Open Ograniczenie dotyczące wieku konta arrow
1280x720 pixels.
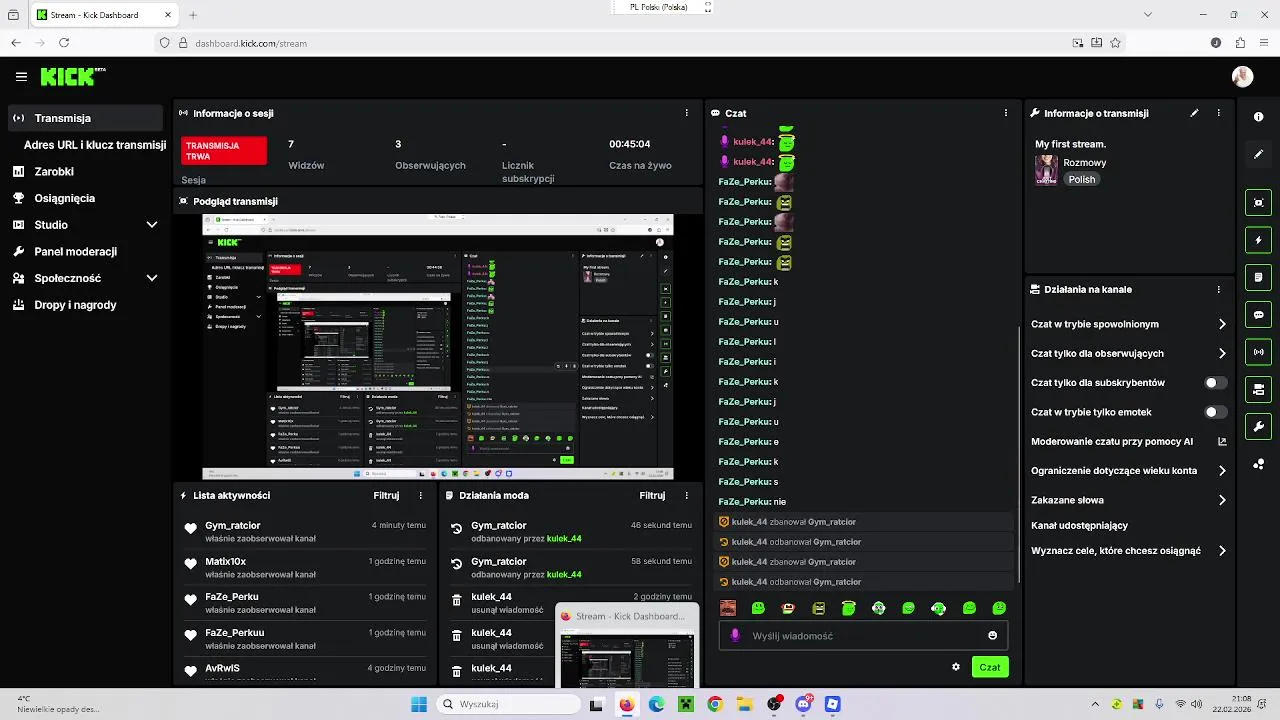tap(1222, 471)
